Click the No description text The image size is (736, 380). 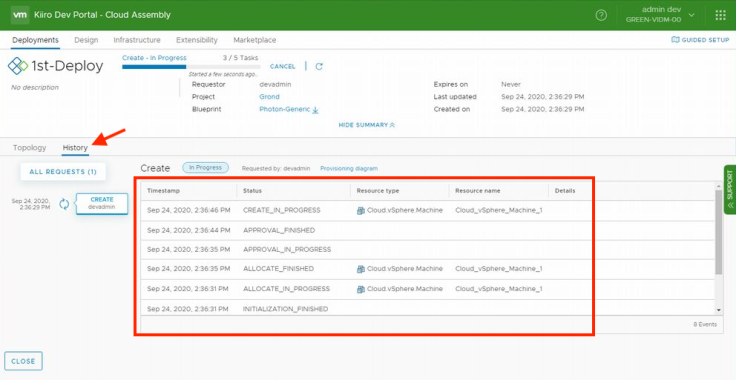coord(35,87)
